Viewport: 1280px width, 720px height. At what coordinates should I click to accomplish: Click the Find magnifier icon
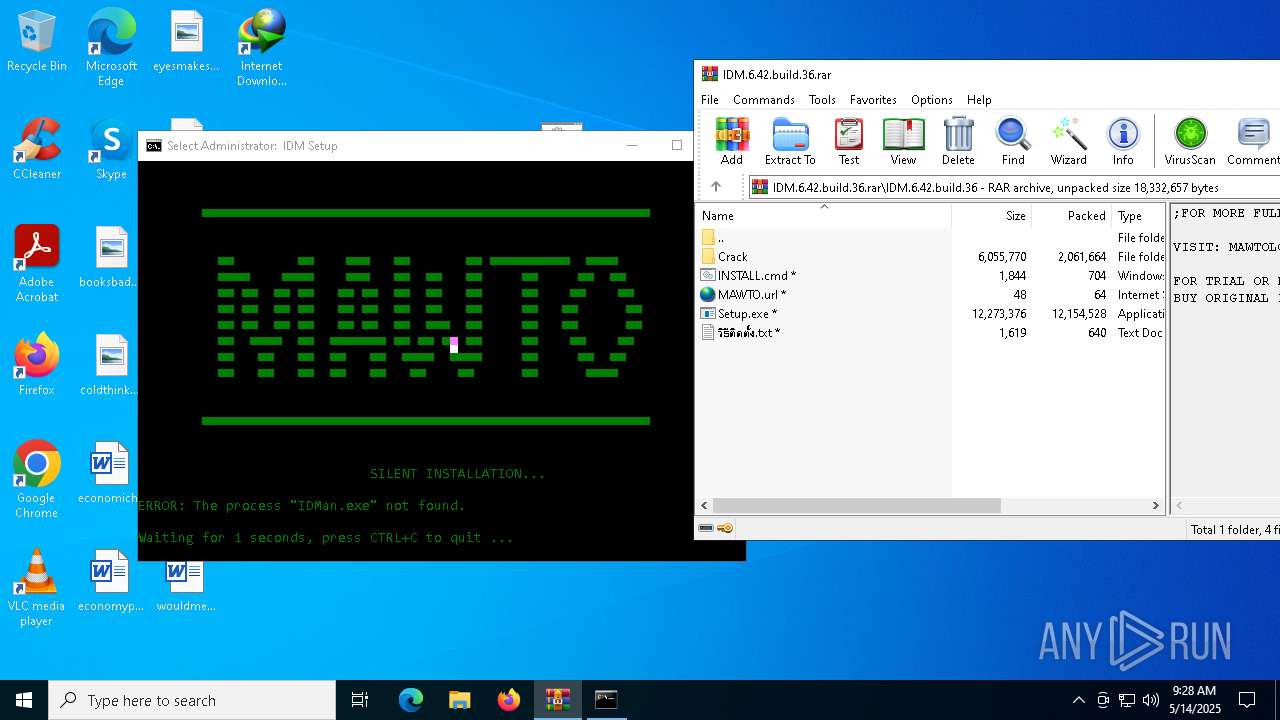coord(1013,141)
